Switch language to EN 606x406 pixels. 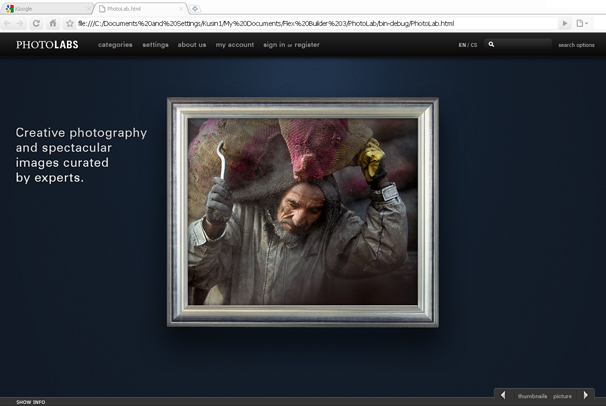[x=462, y=45]
